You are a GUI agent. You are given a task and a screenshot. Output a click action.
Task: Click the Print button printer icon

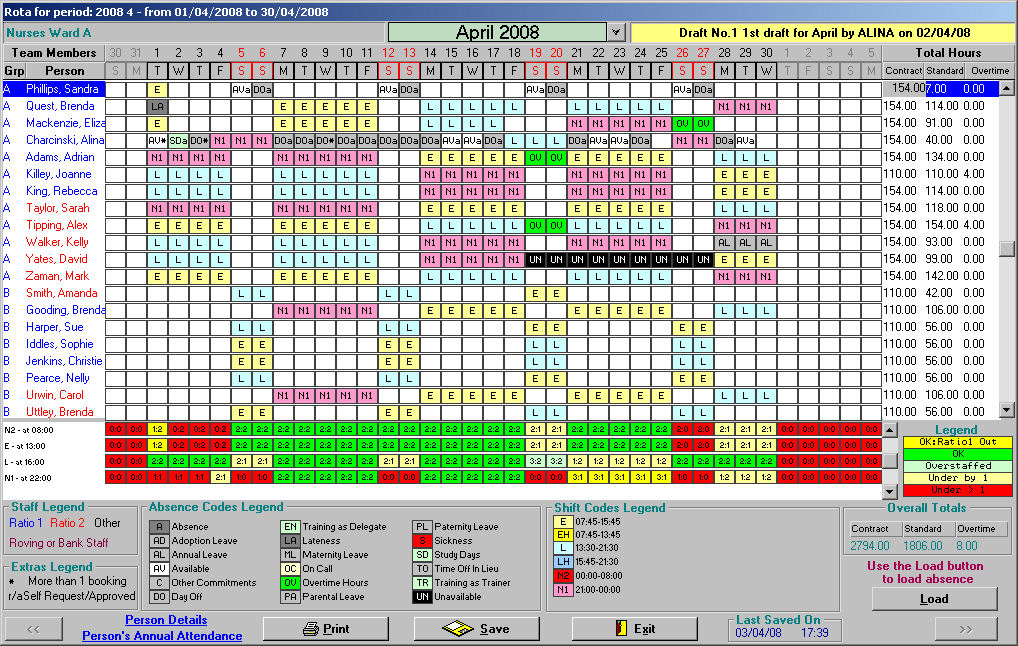point(311,629)
